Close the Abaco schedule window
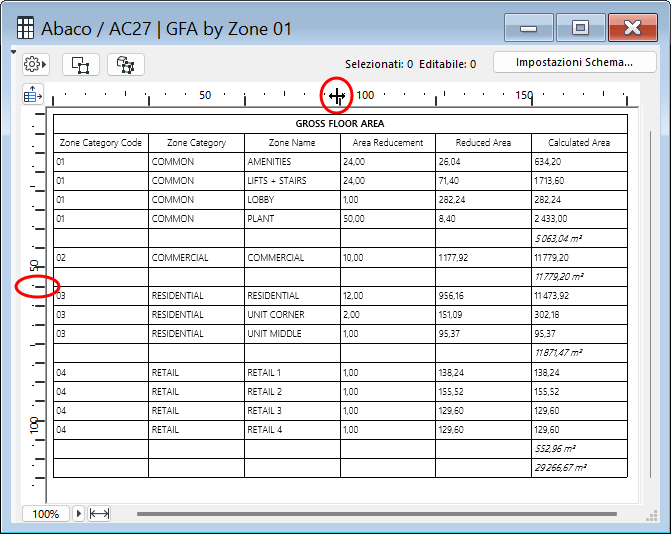This screenshot has height=534, width=671. (633, 27)
